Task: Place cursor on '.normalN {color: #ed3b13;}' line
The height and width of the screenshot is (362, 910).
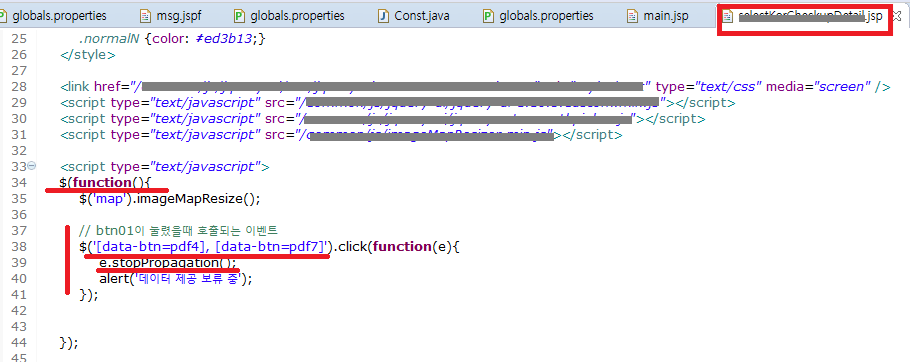Action: point(172,39)
